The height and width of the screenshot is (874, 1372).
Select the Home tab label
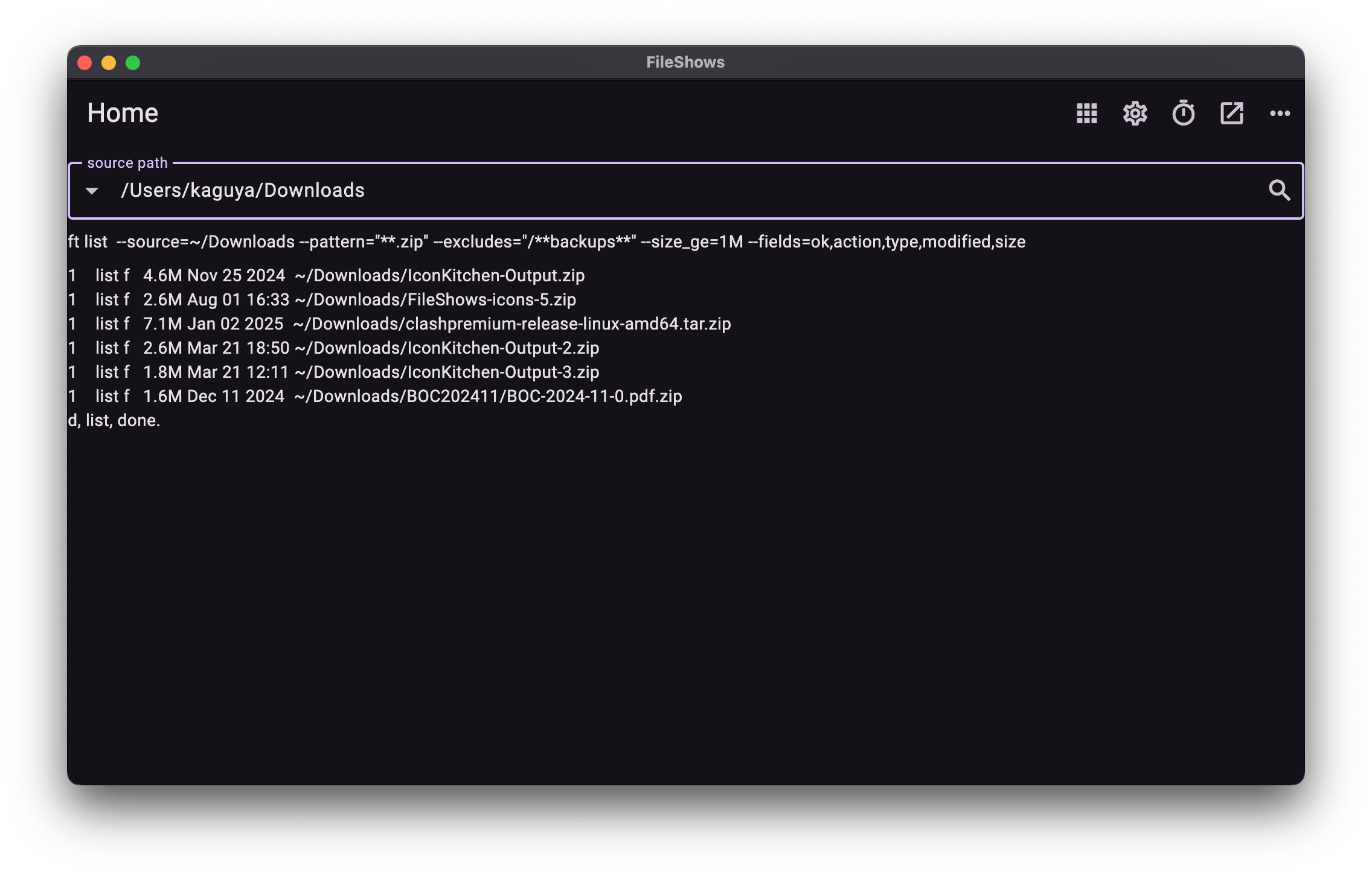123,113
